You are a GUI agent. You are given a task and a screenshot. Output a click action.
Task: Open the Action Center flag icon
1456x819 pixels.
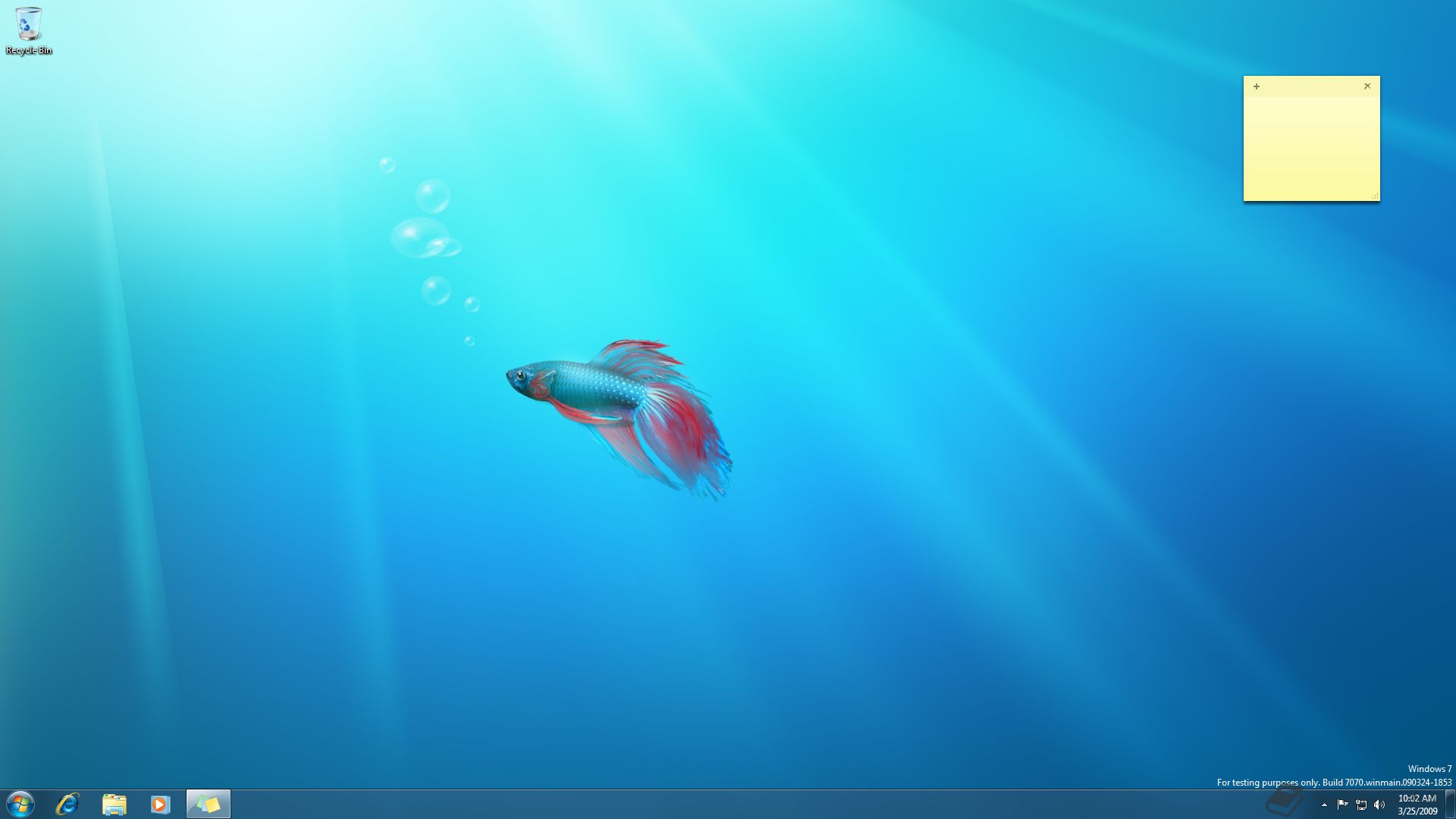[1342, 805]
